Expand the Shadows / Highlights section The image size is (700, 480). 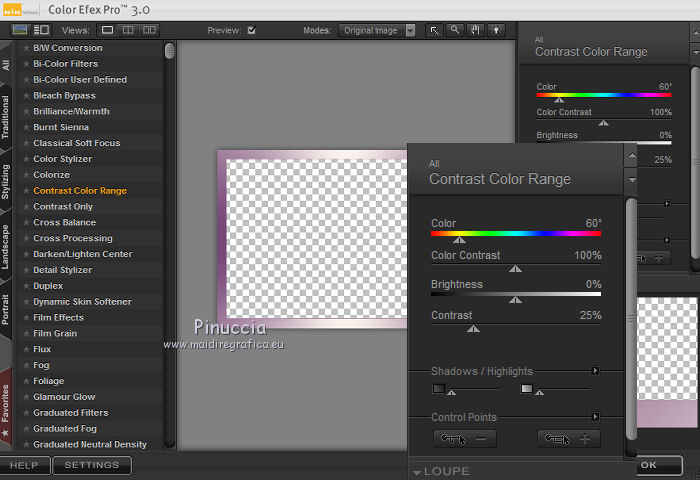tap(595, 371)
